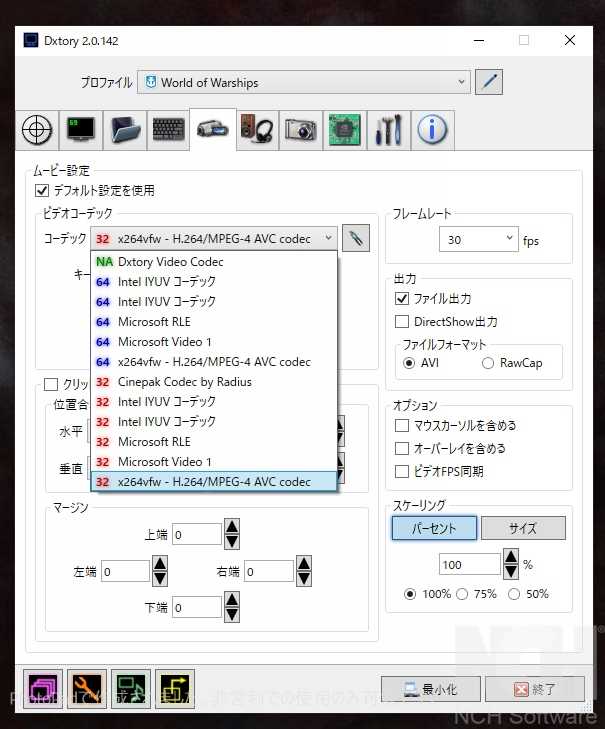This screenshot has width=605, height=729.
Task: Select 32-bit Microsoft Video 1 codec
Action: click(x=213, y=462)
